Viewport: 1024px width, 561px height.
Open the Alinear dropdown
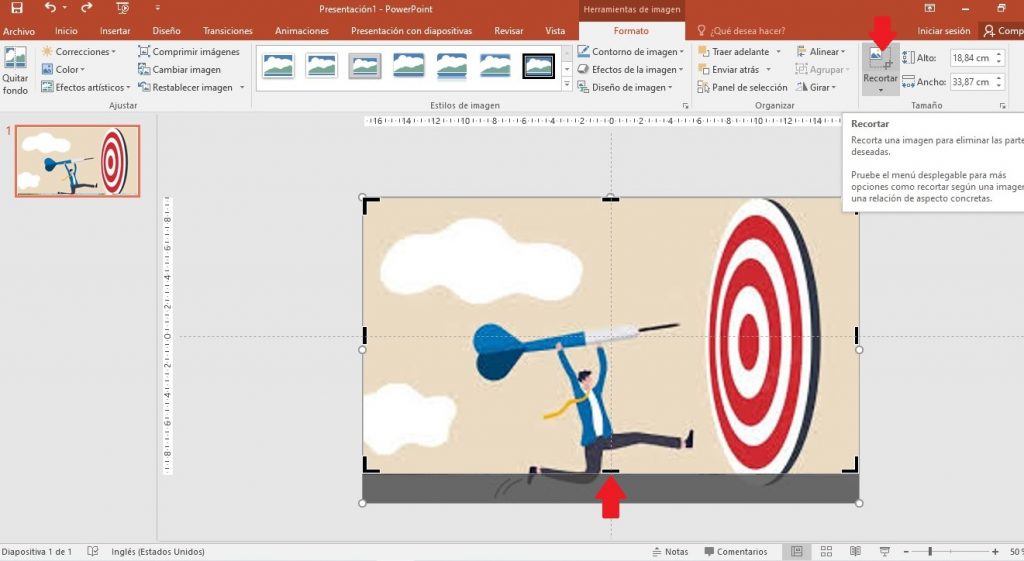point(820,52)
